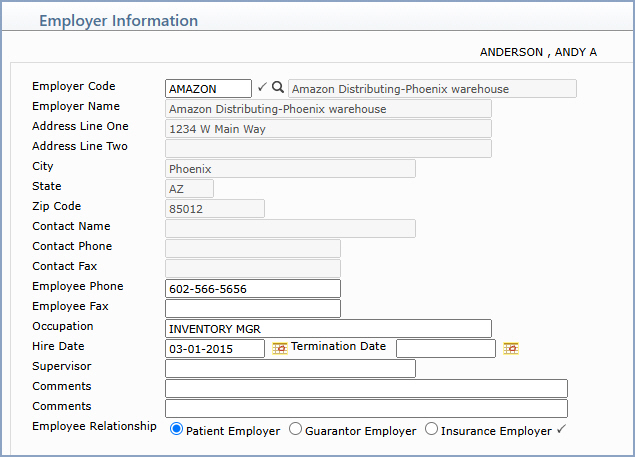This screenshot has height=457, width=635.
Task: Click the first Comments input line
Action: pyautogui.click(x=366, y=389)
